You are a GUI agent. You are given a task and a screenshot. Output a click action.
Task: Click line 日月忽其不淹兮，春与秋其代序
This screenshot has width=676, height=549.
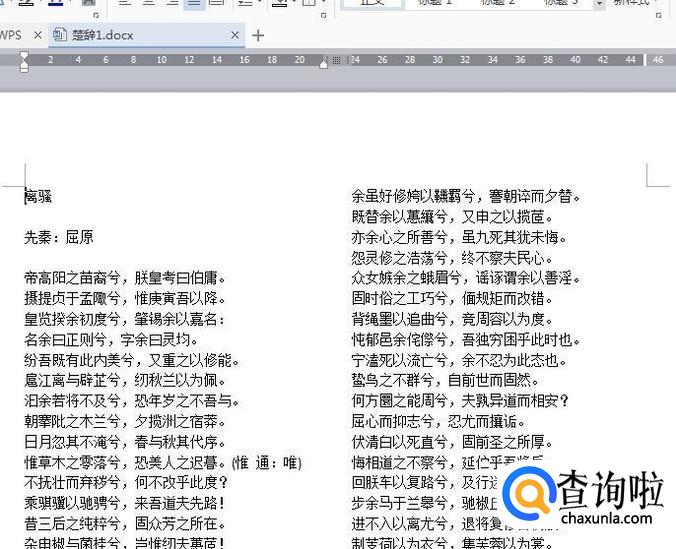pyautogui.click(x=125, y=442)
